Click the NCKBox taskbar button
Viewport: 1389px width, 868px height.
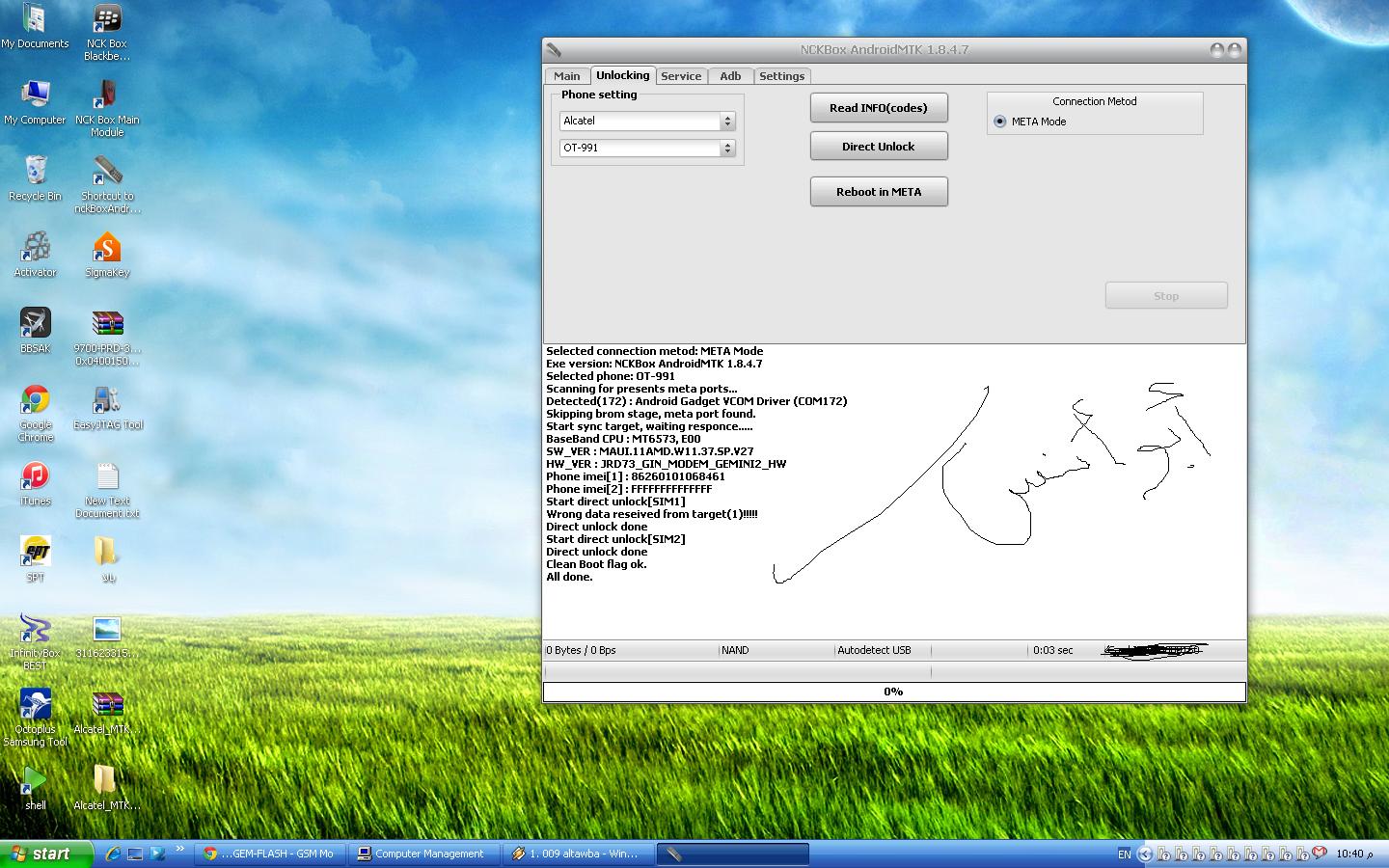[733, 854]
